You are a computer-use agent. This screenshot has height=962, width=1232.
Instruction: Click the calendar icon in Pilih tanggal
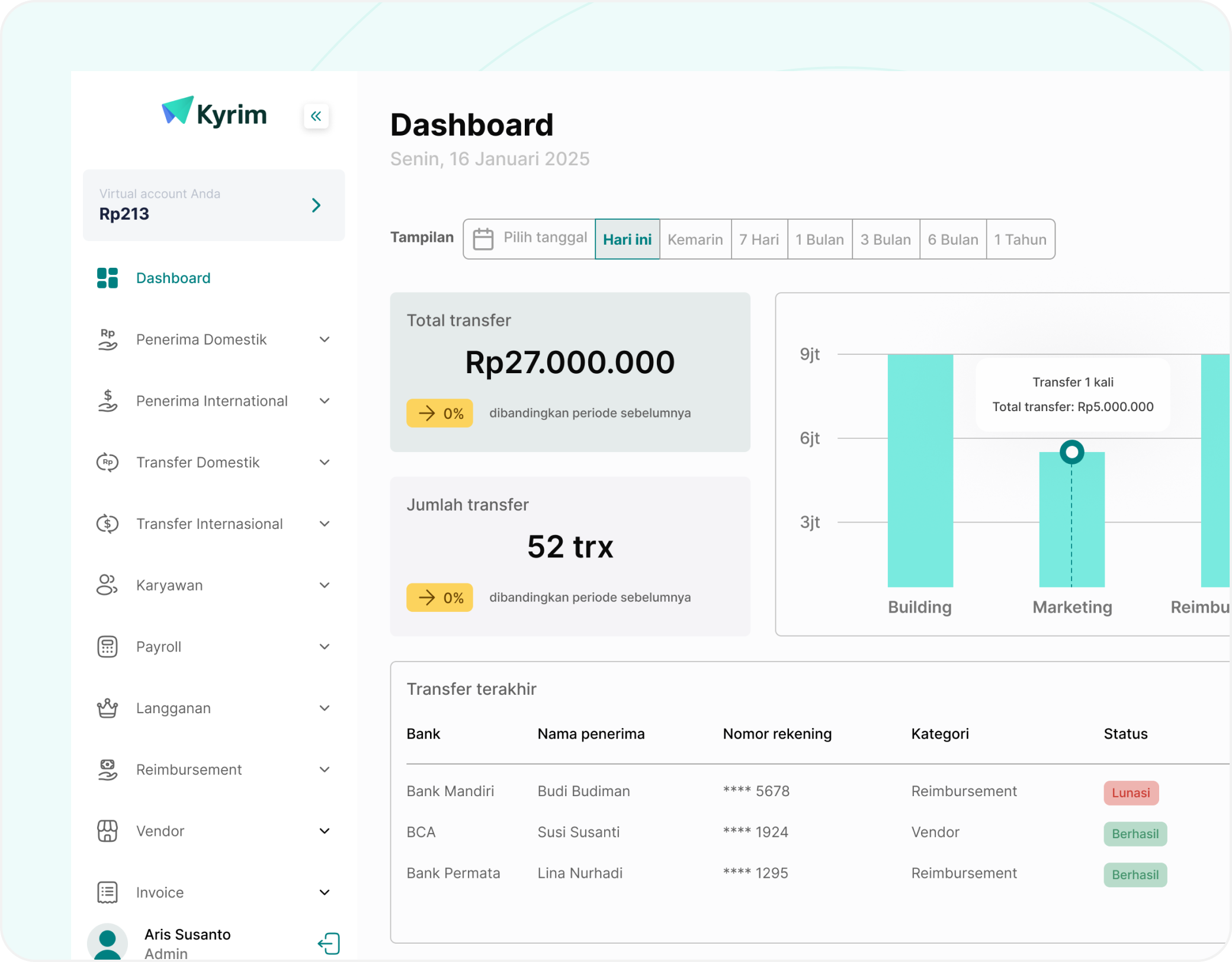(x=483, y=239)
